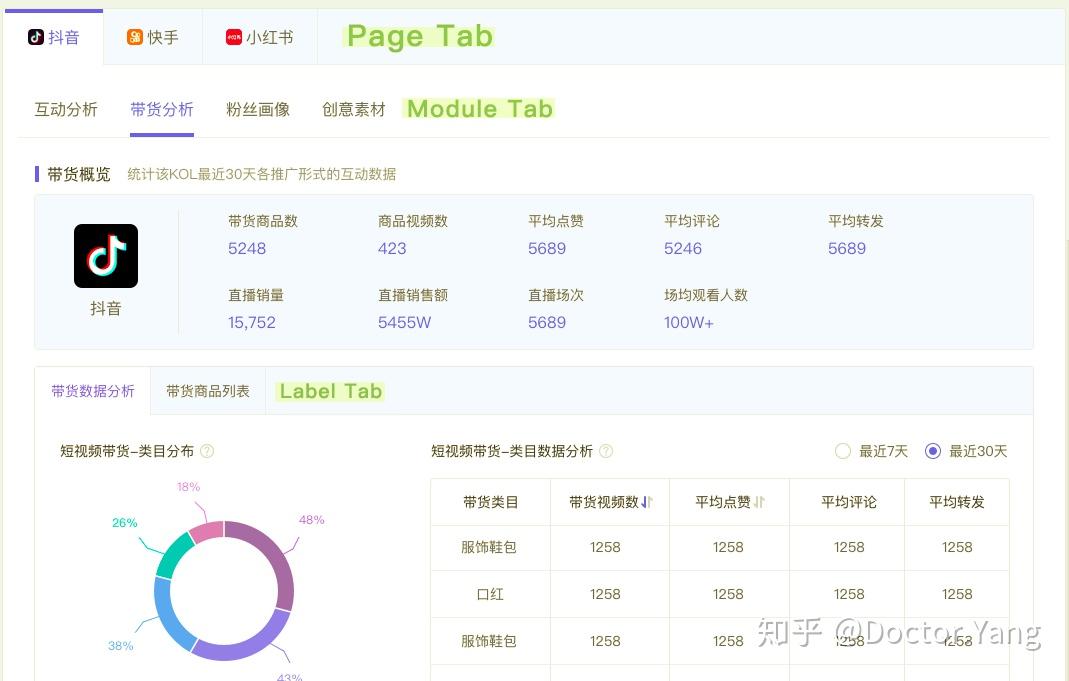Switch to the 带货商品列表 tab
The height and width of the screenshot is (681, 1069).
point(207,391)
